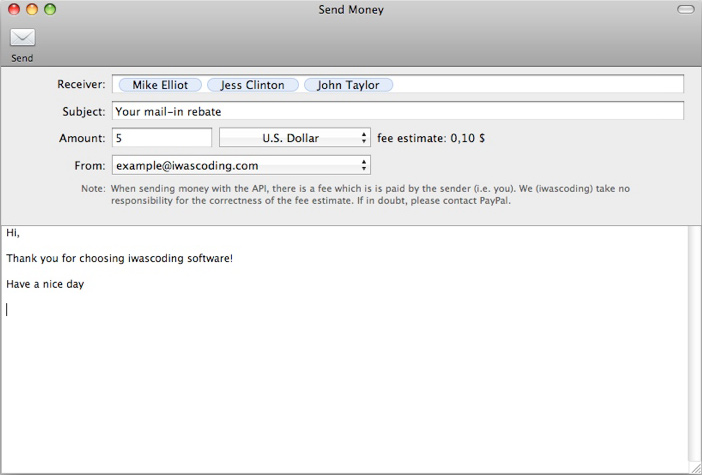Click the Amount input field

[x=162, y=138]
